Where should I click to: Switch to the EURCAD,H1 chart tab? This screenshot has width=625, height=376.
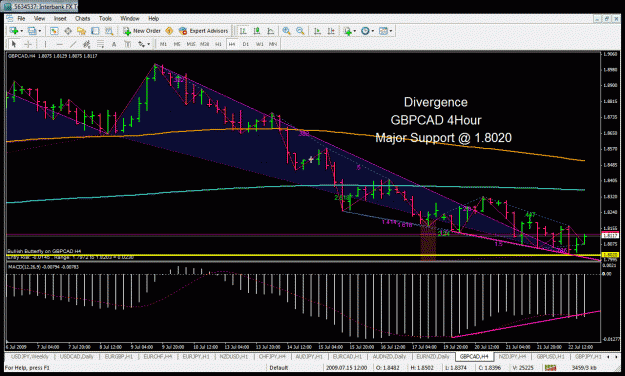click(x=347, y=356)
